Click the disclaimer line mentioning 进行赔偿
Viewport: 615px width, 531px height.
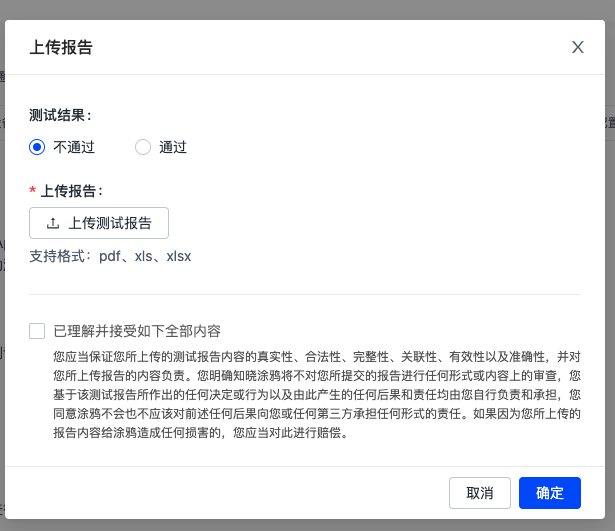point(200,433)
